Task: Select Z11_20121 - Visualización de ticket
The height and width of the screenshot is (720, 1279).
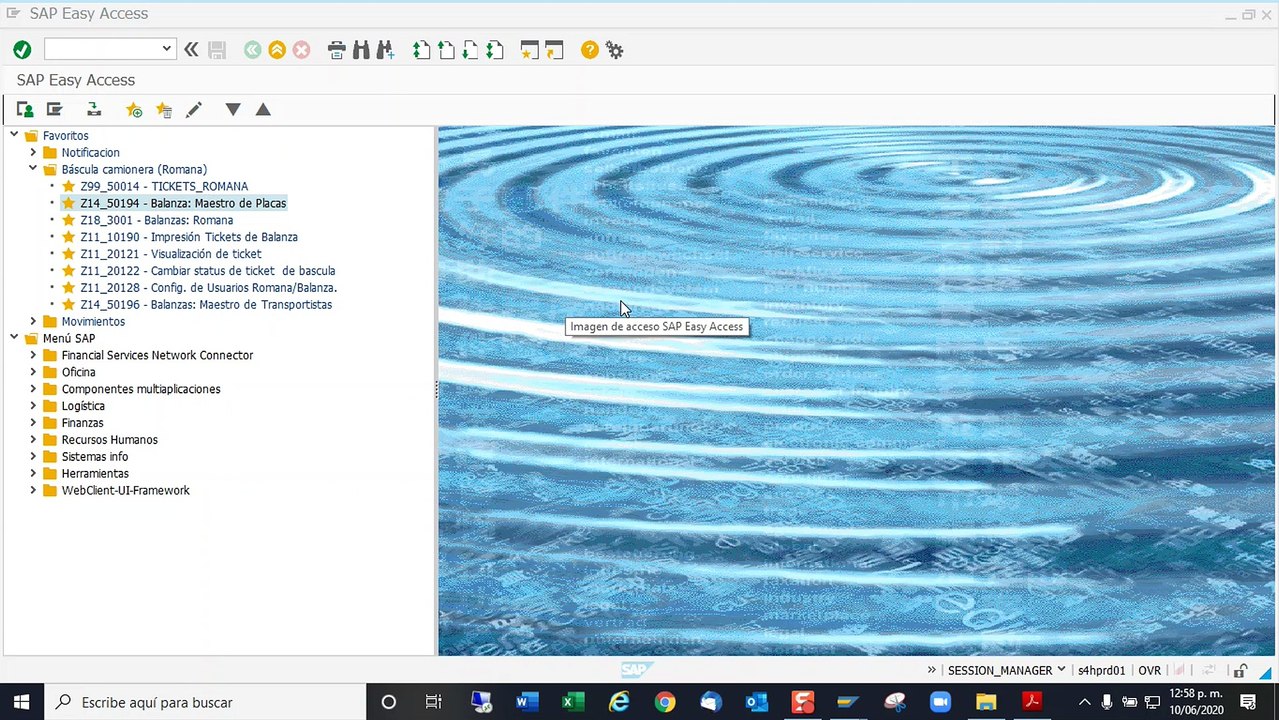Action: click(171, 254)
